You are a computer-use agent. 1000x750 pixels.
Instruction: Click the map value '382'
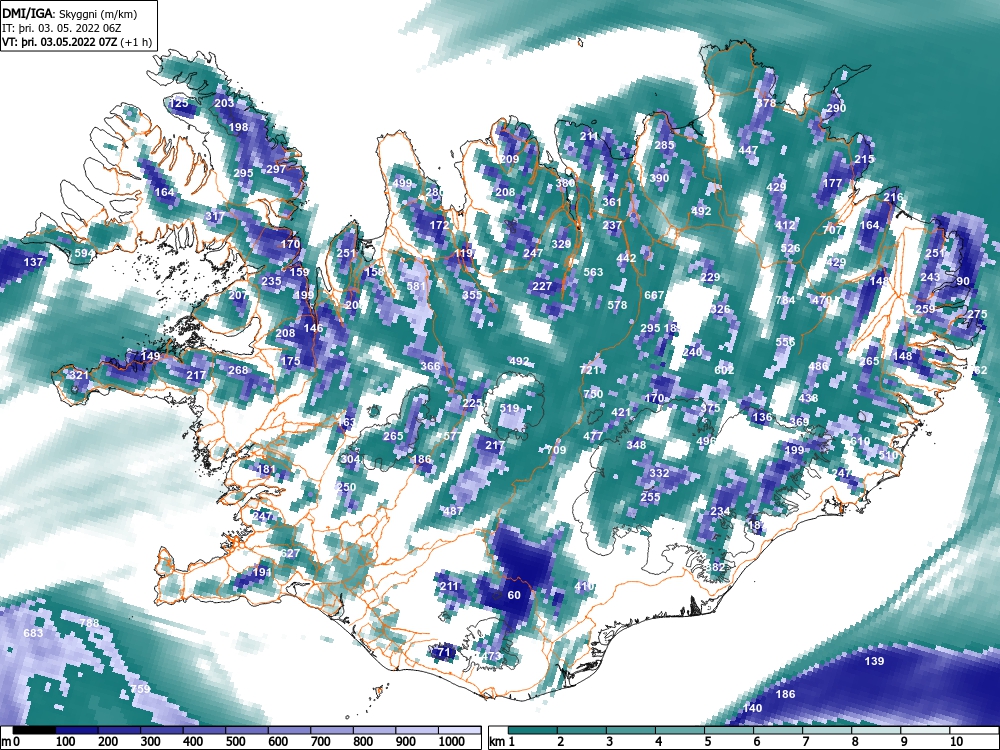(x=716, y=567)
